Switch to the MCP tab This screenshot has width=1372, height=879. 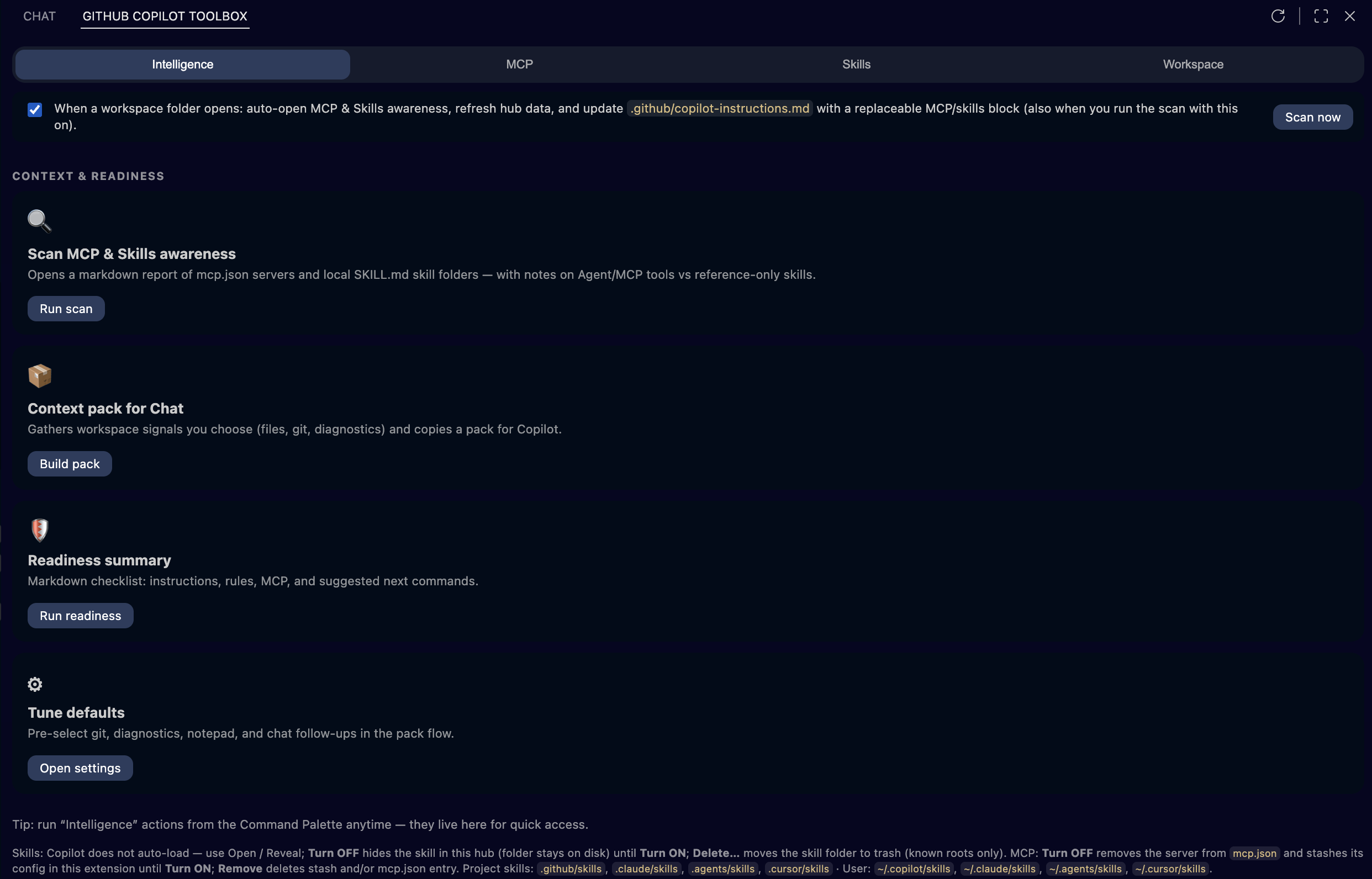tap(519, 64)
